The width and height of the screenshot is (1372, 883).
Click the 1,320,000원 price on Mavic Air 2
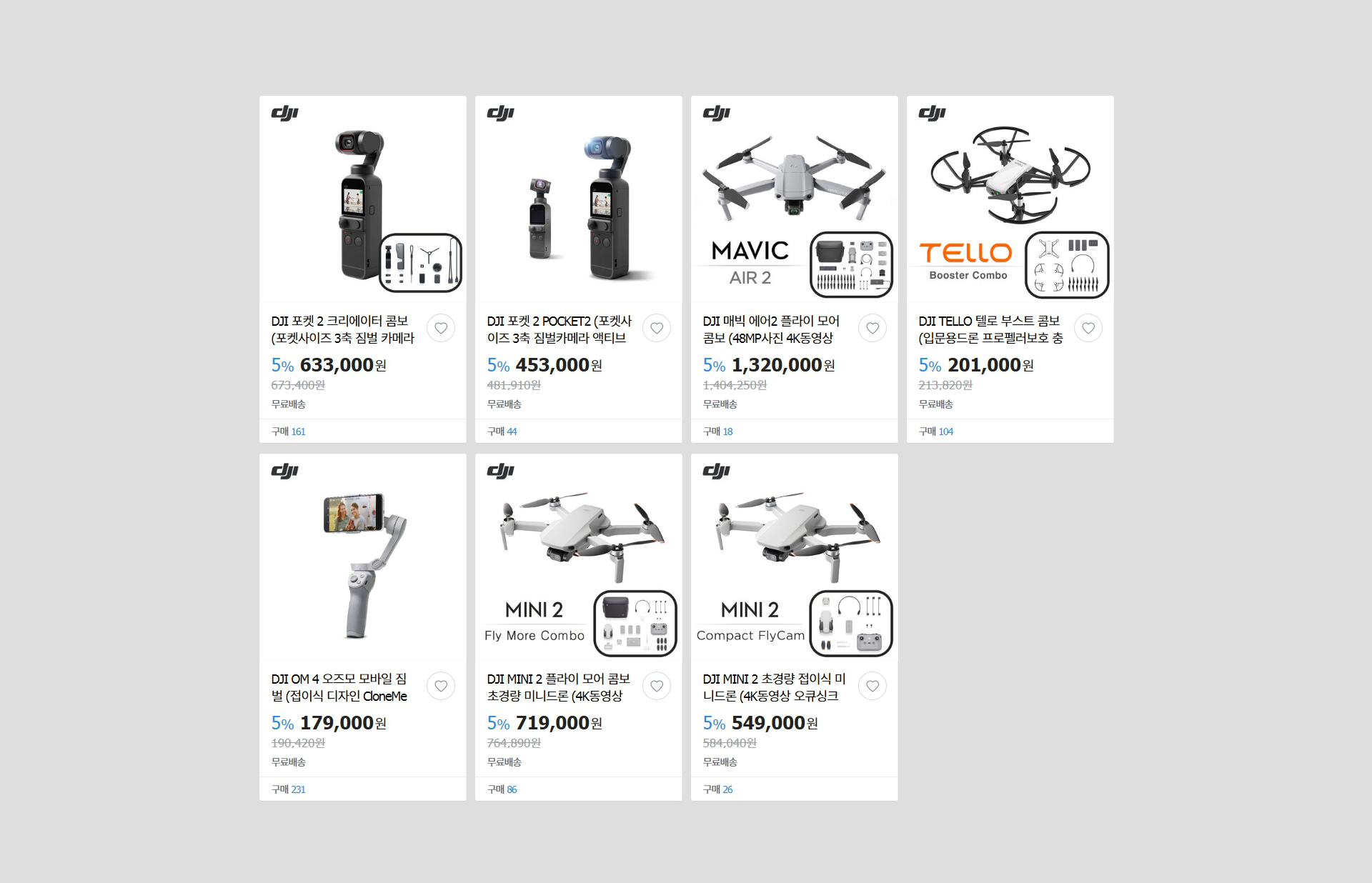coord(783,365)
